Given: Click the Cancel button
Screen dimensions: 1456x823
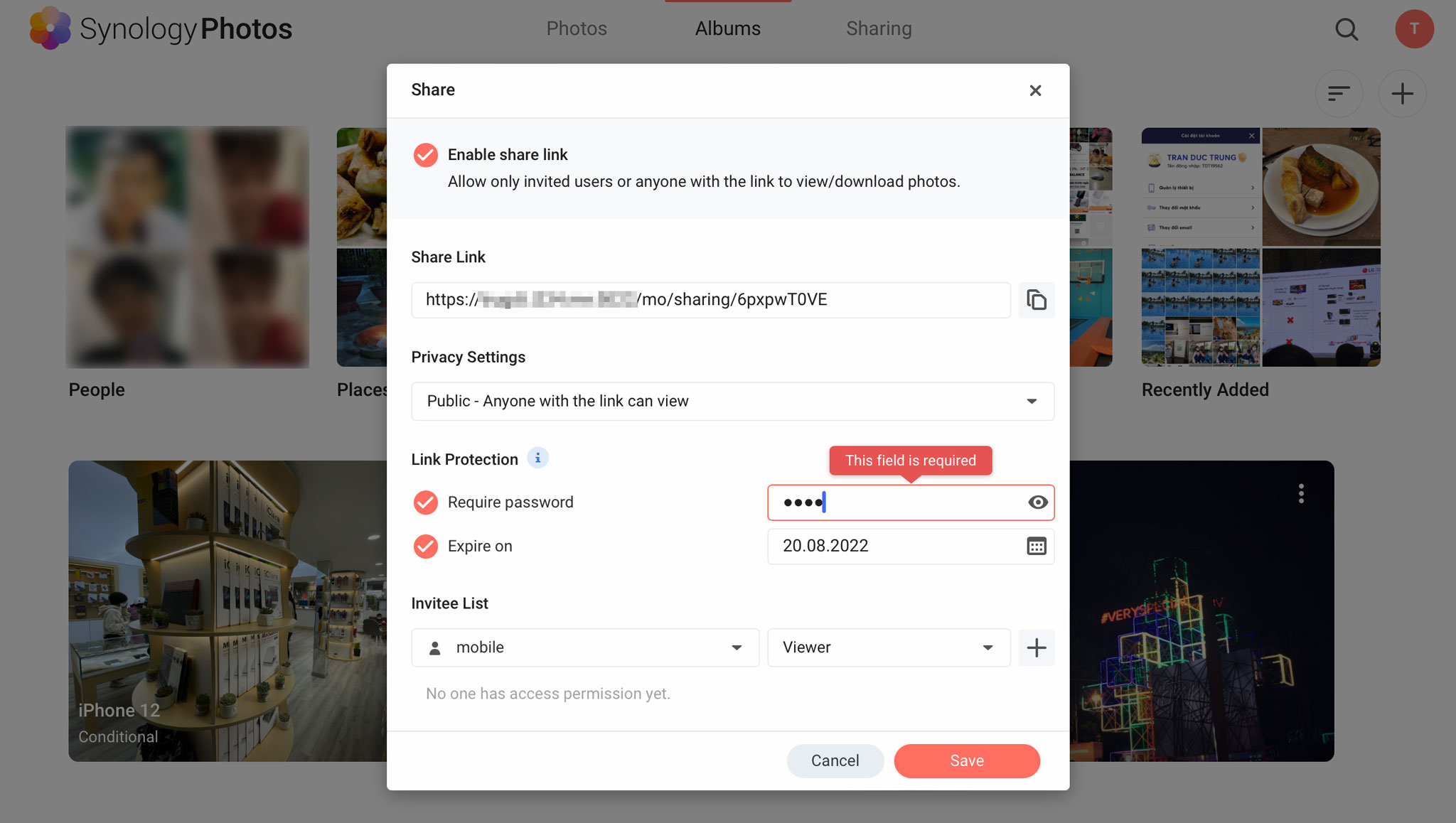Looking at the screenshot, I should pos(835,760).
